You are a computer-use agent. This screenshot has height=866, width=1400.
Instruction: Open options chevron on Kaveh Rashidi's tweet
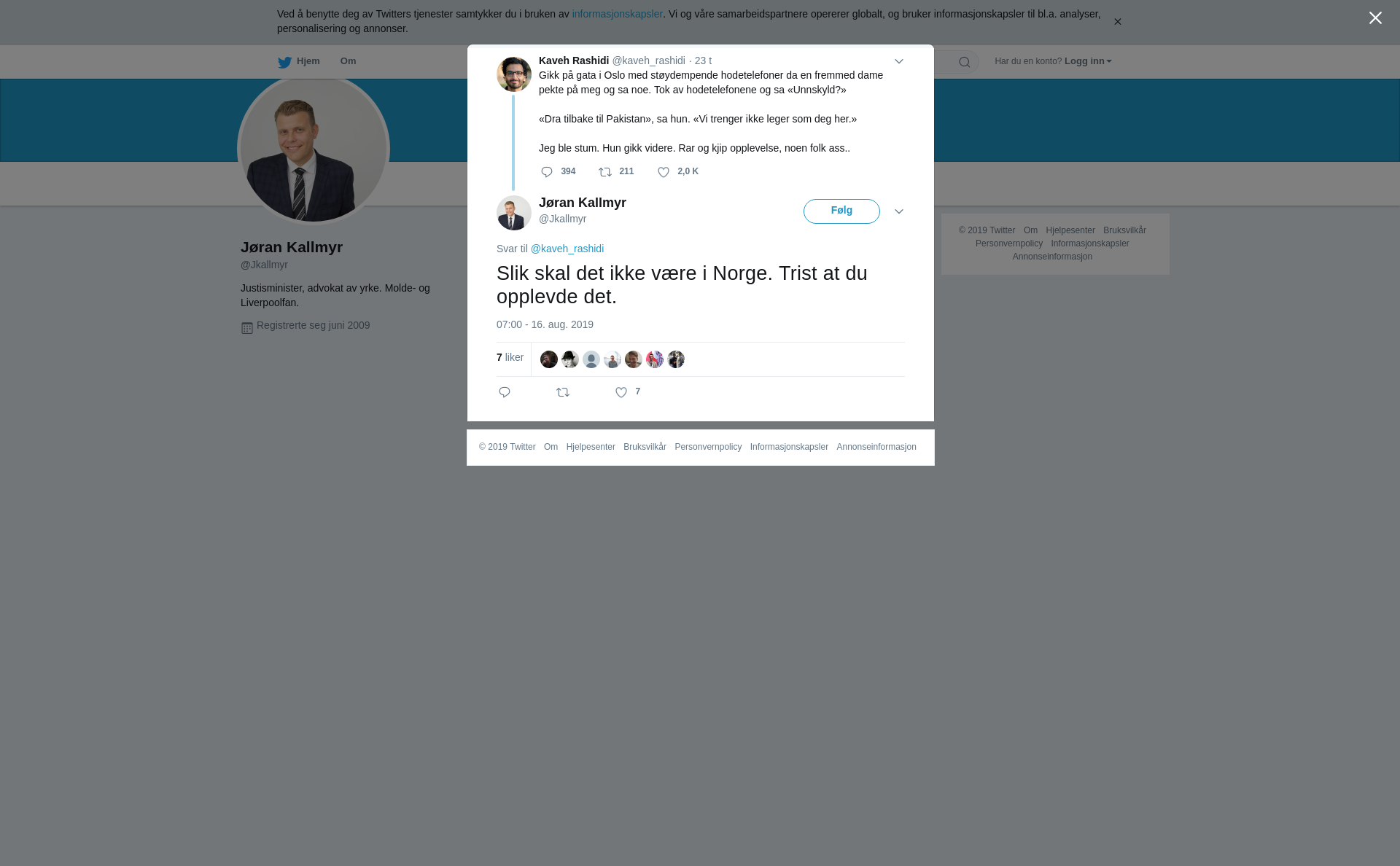899,61
